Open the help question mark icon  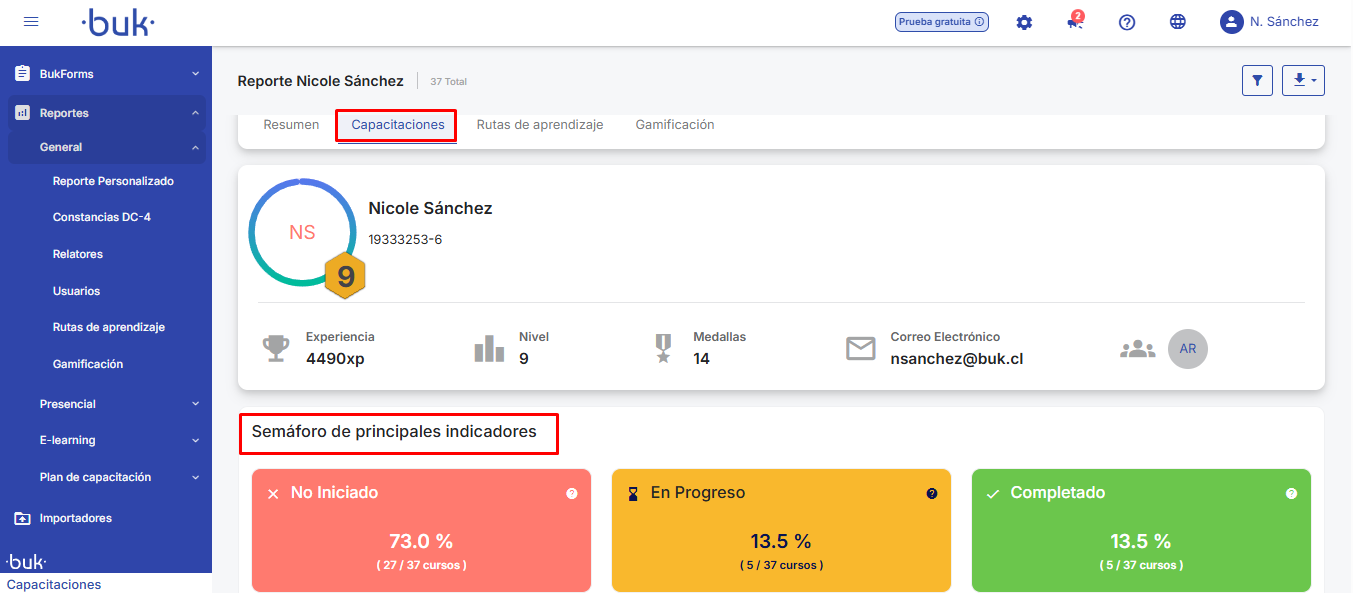pos(1127,22)
